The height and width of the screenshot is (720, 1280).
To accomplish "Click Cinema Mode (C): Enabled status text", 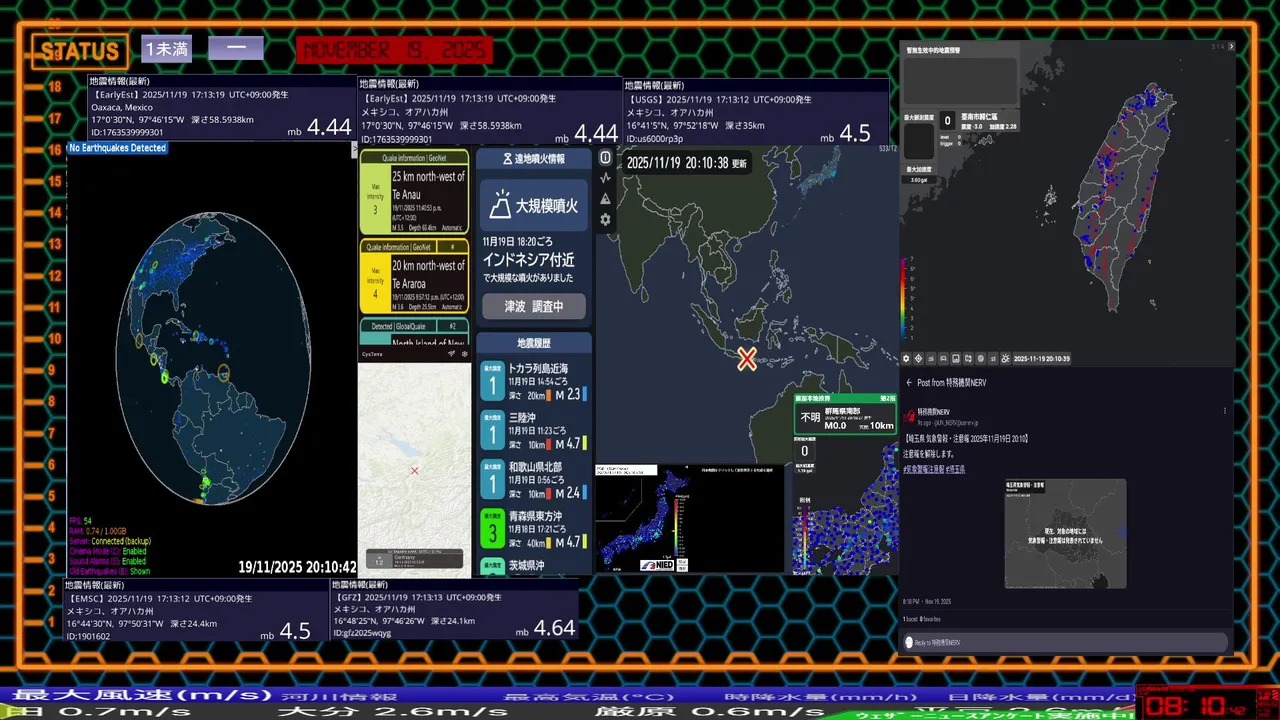I will (108, 551).
